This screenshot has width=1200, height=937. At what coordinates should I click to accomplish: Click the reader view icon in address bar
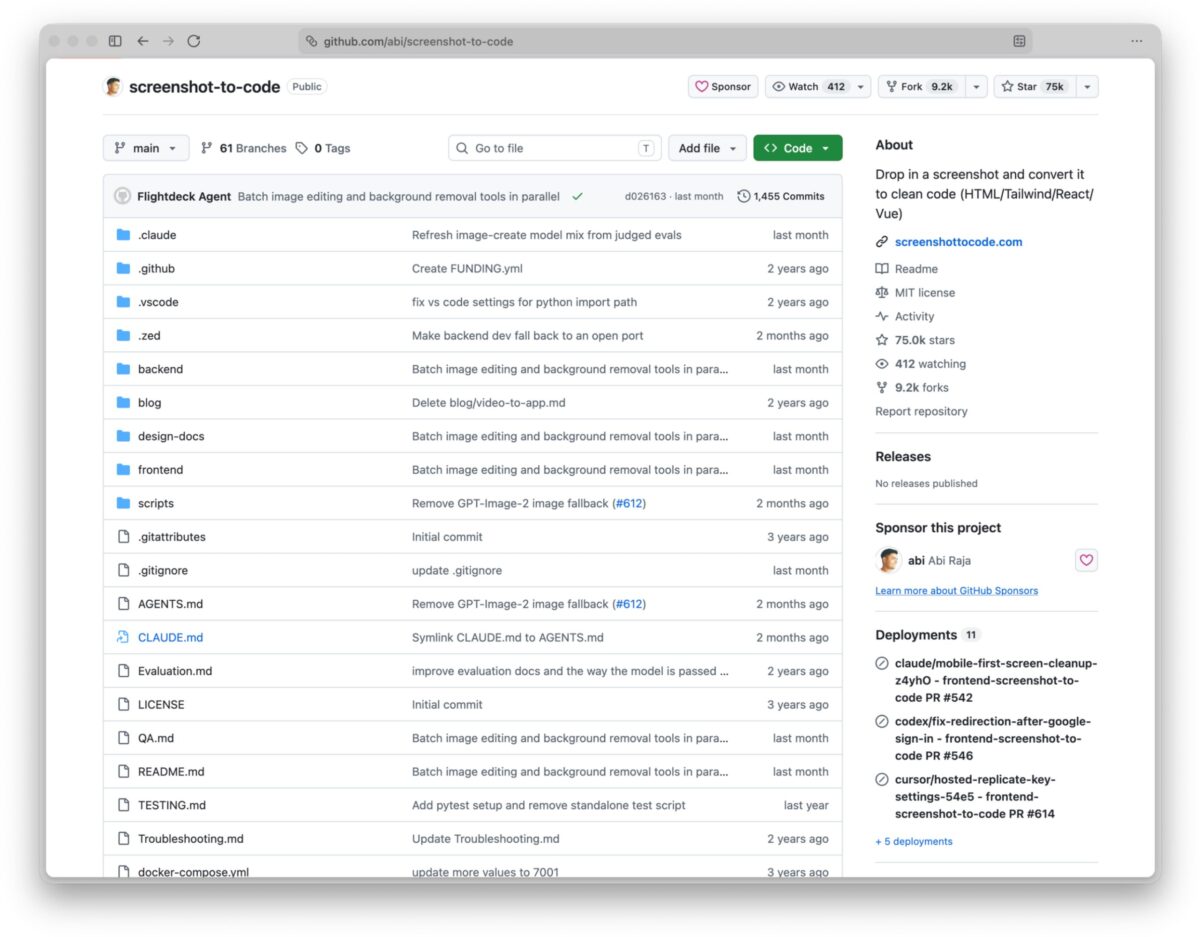coord(1019,41)
